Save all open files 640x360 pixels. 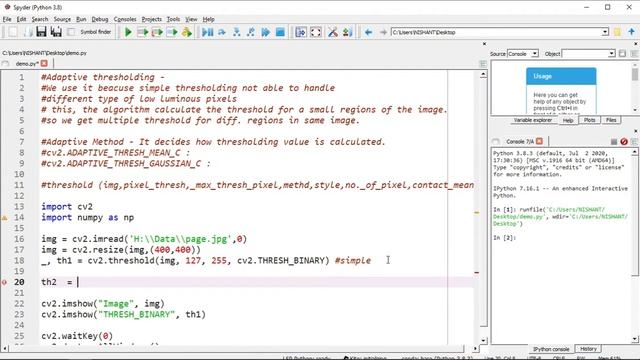click(x=56, y=32)
